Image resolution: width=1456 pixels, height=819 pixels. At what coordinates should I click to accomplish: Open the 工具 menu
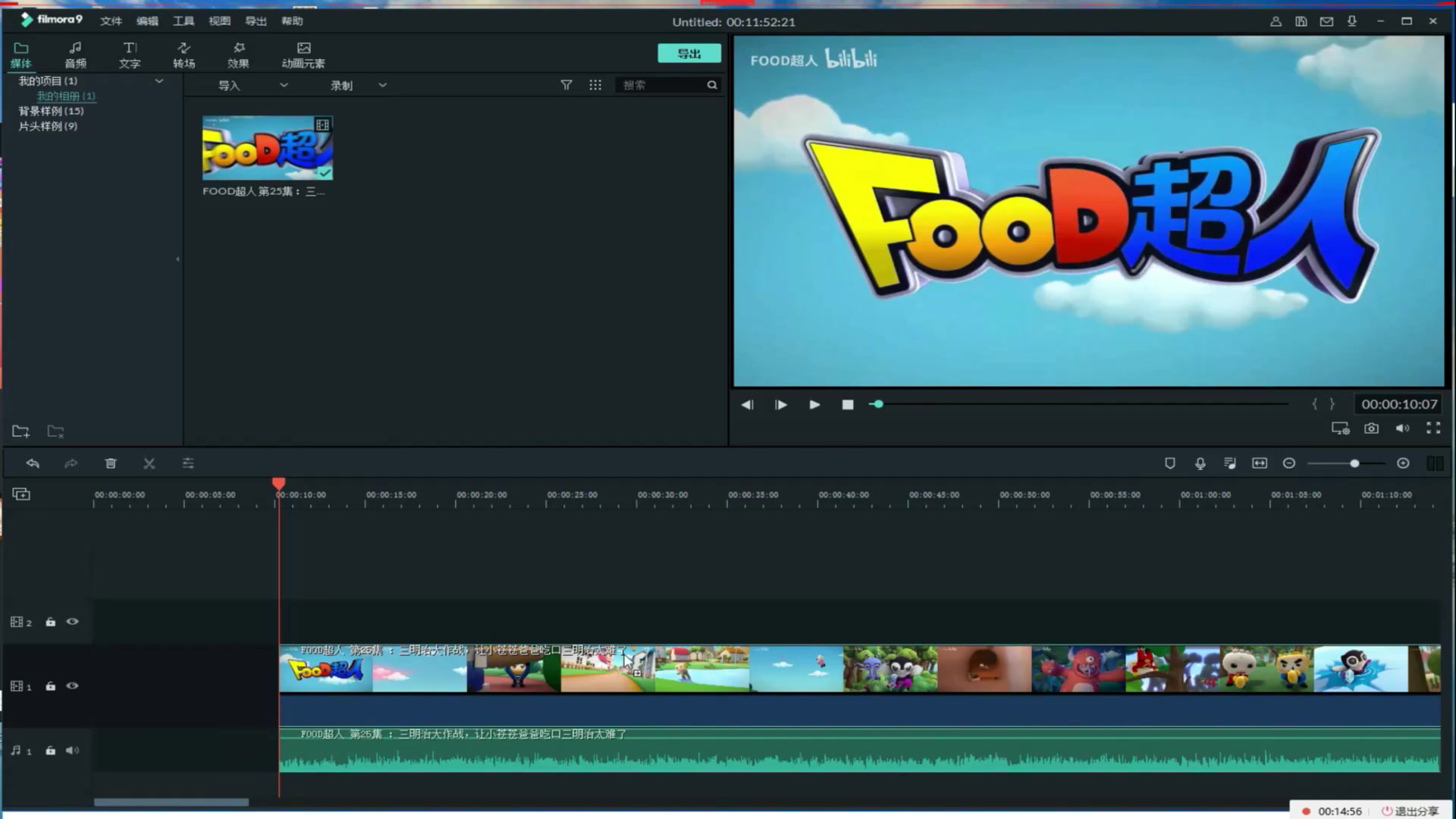pos(184,21)
